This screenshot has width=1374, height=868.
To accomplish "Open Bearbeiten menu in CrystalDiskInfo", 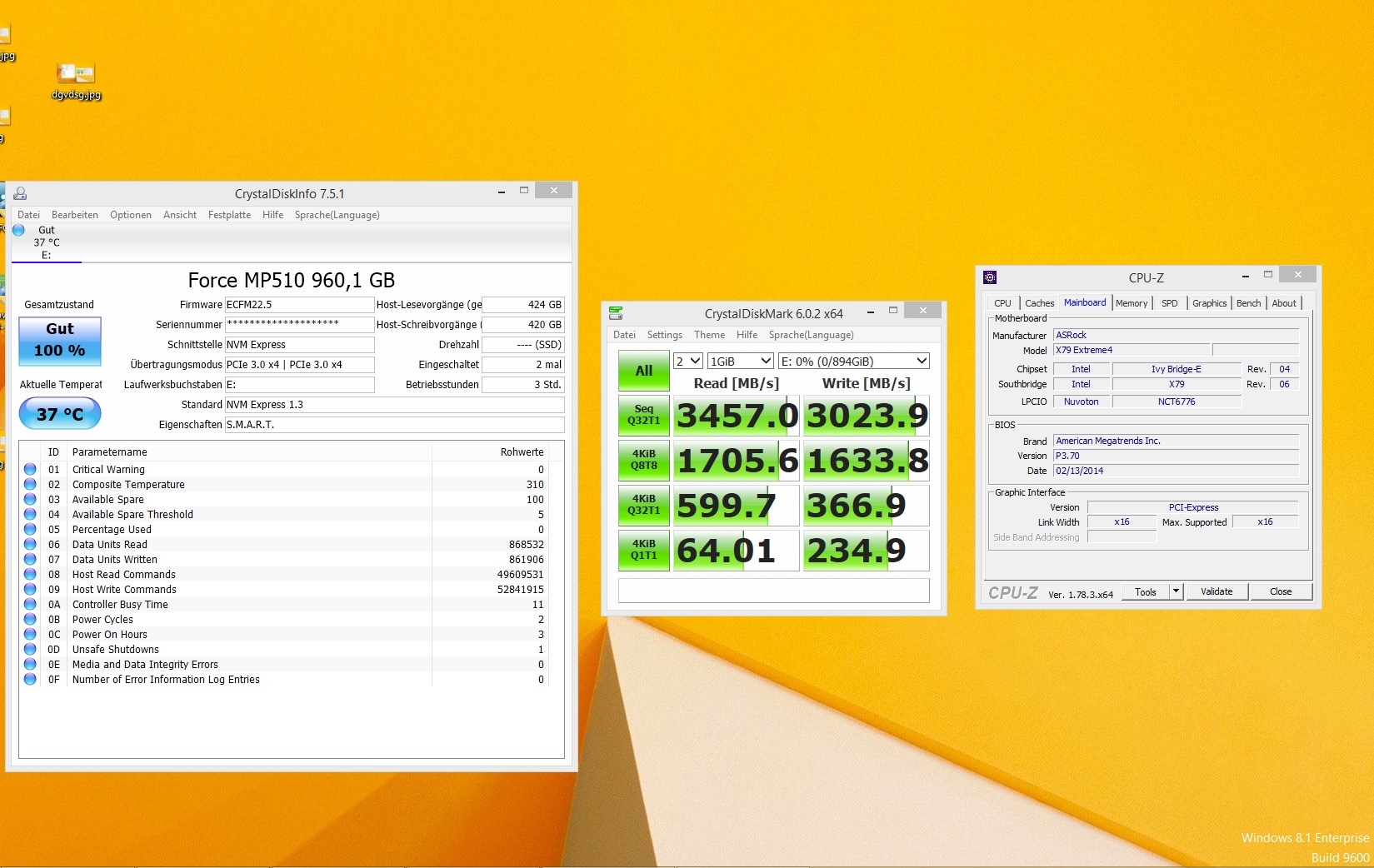I will (x=75, y=214).
